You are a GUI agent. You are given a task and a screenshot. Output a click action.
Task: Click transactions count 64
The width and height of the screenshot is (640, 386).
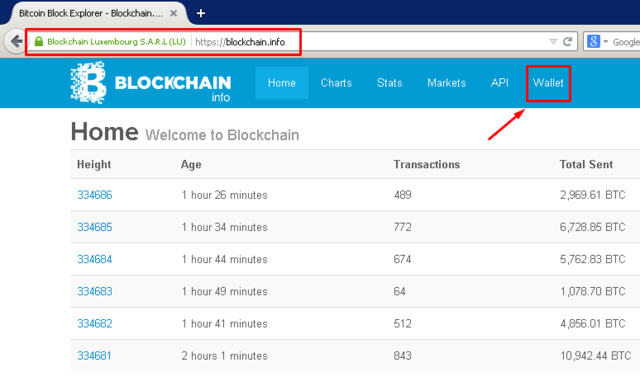[400, 292]
